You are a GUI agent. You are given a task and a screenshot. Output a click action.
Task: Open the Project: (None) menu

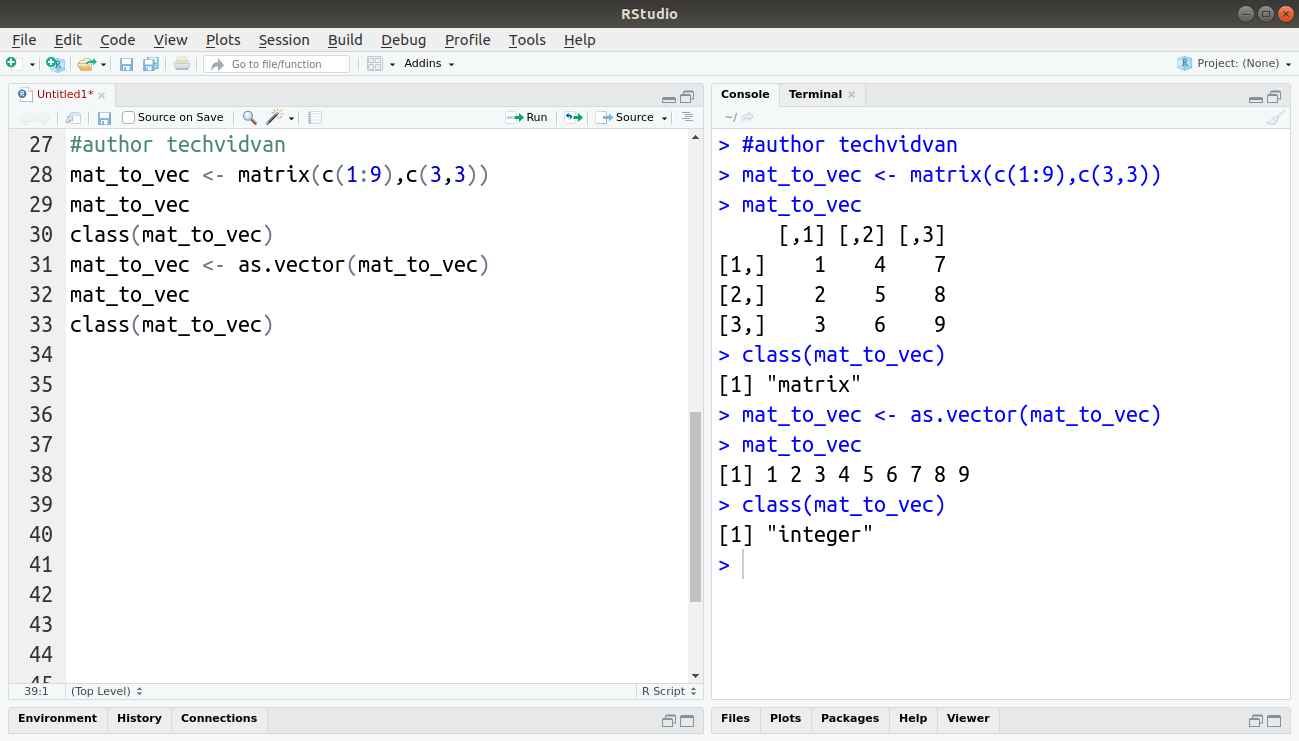point(1234,63)
